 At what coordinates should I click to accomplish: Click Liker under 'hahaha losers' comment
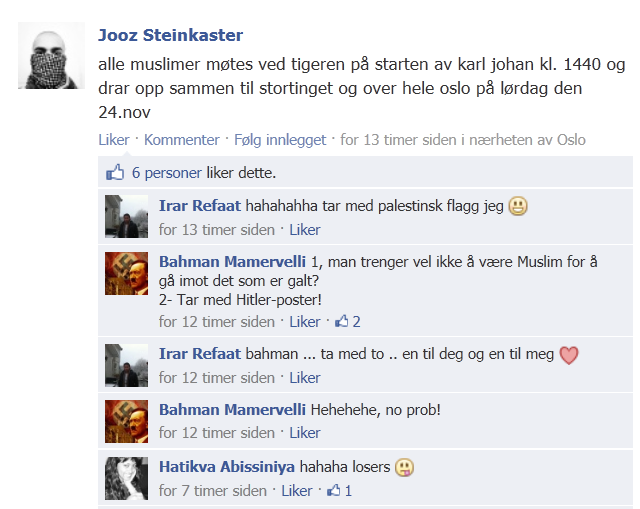(297, 491)
